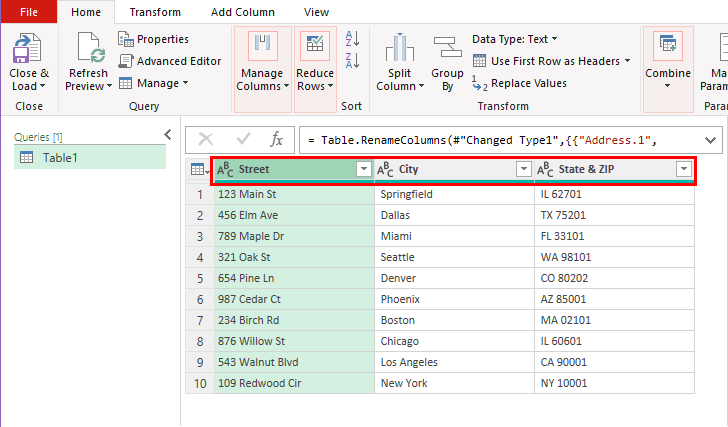Select cell Los Angeles

tap(455, 362)
